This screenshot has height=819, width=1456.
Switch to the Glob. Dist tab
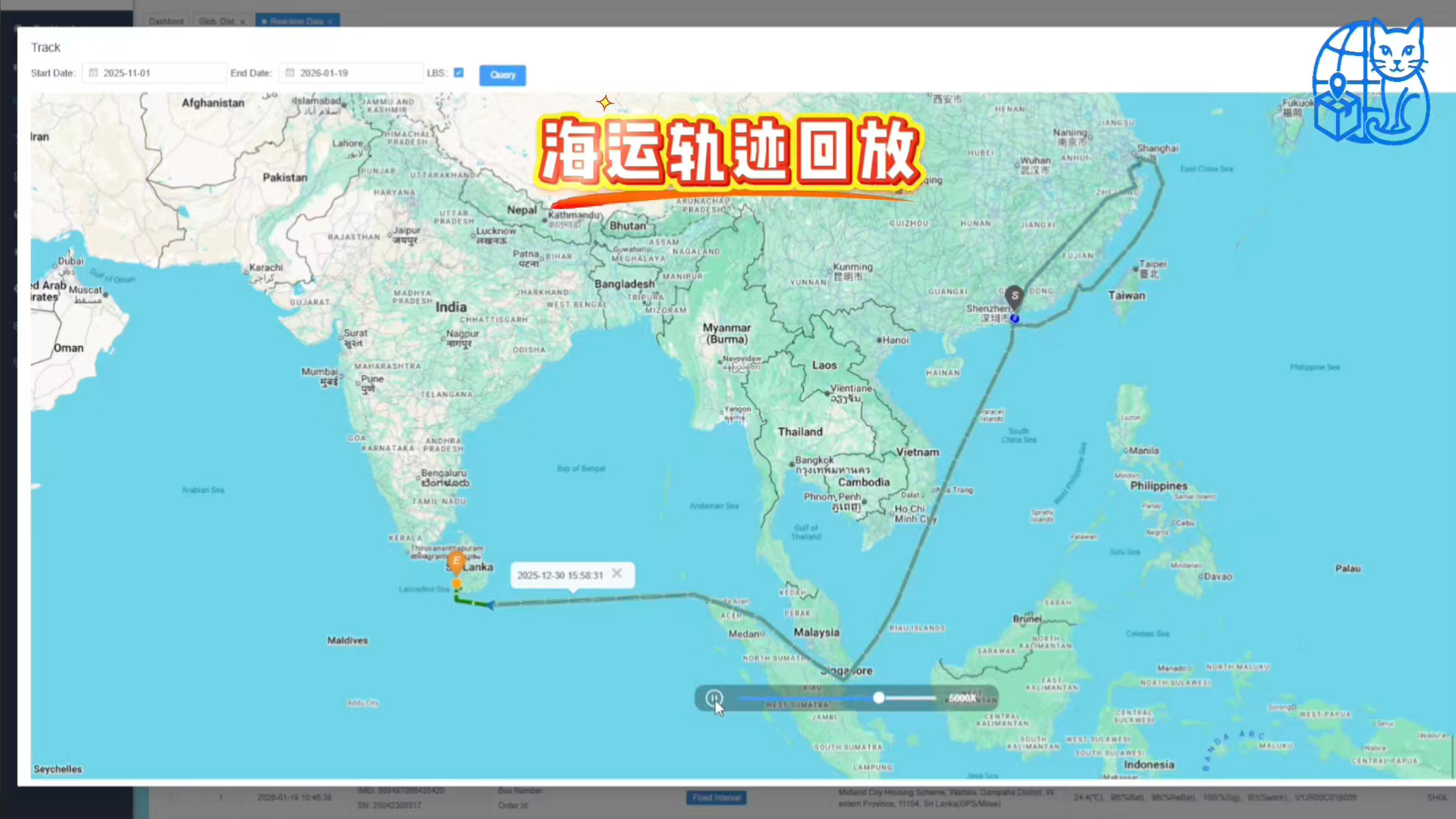(x=217, y=21)
